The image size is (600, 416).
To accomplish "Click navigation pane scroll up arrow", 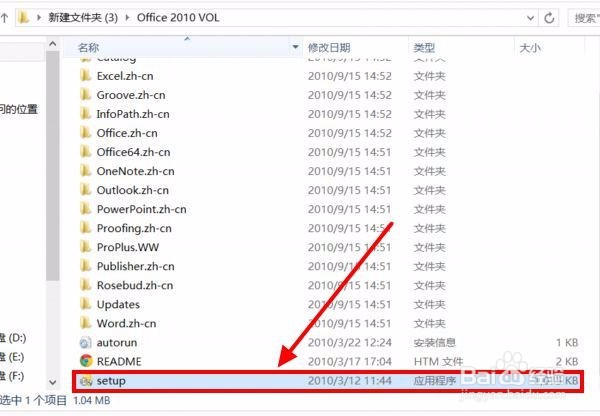I will pos(53,44).
